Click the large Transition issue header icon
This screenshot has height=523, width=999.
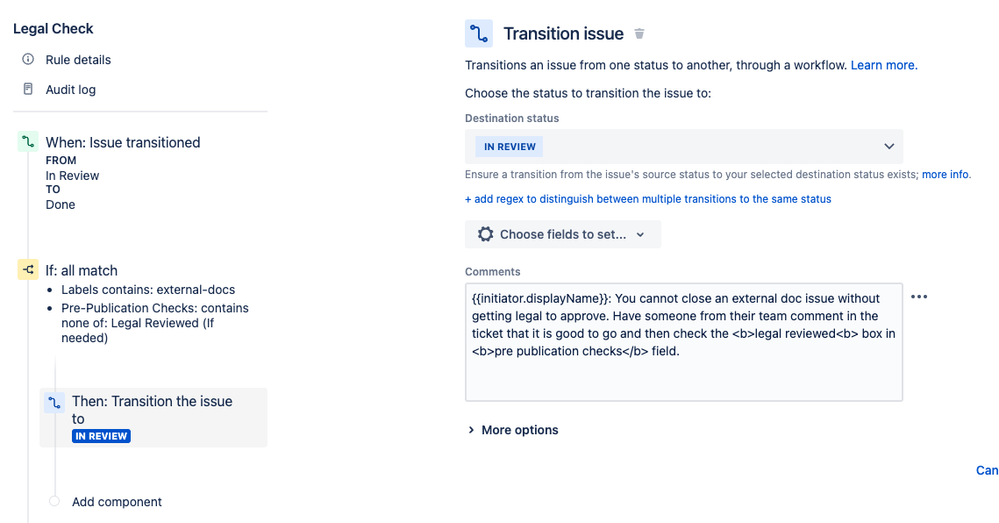pos(478,34)
